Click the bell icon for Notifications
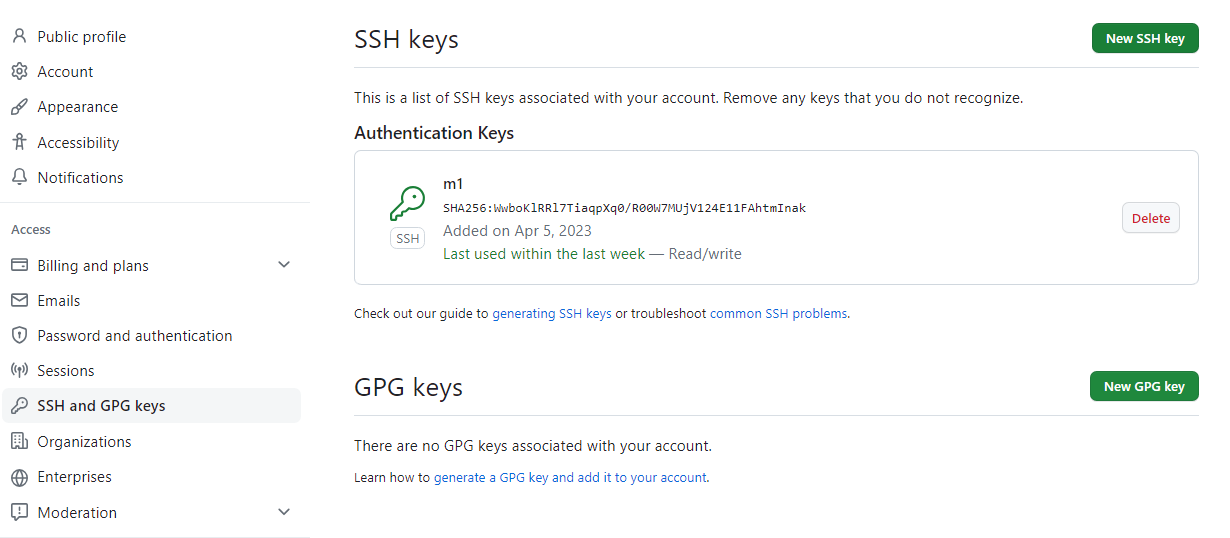 (19, 178)
